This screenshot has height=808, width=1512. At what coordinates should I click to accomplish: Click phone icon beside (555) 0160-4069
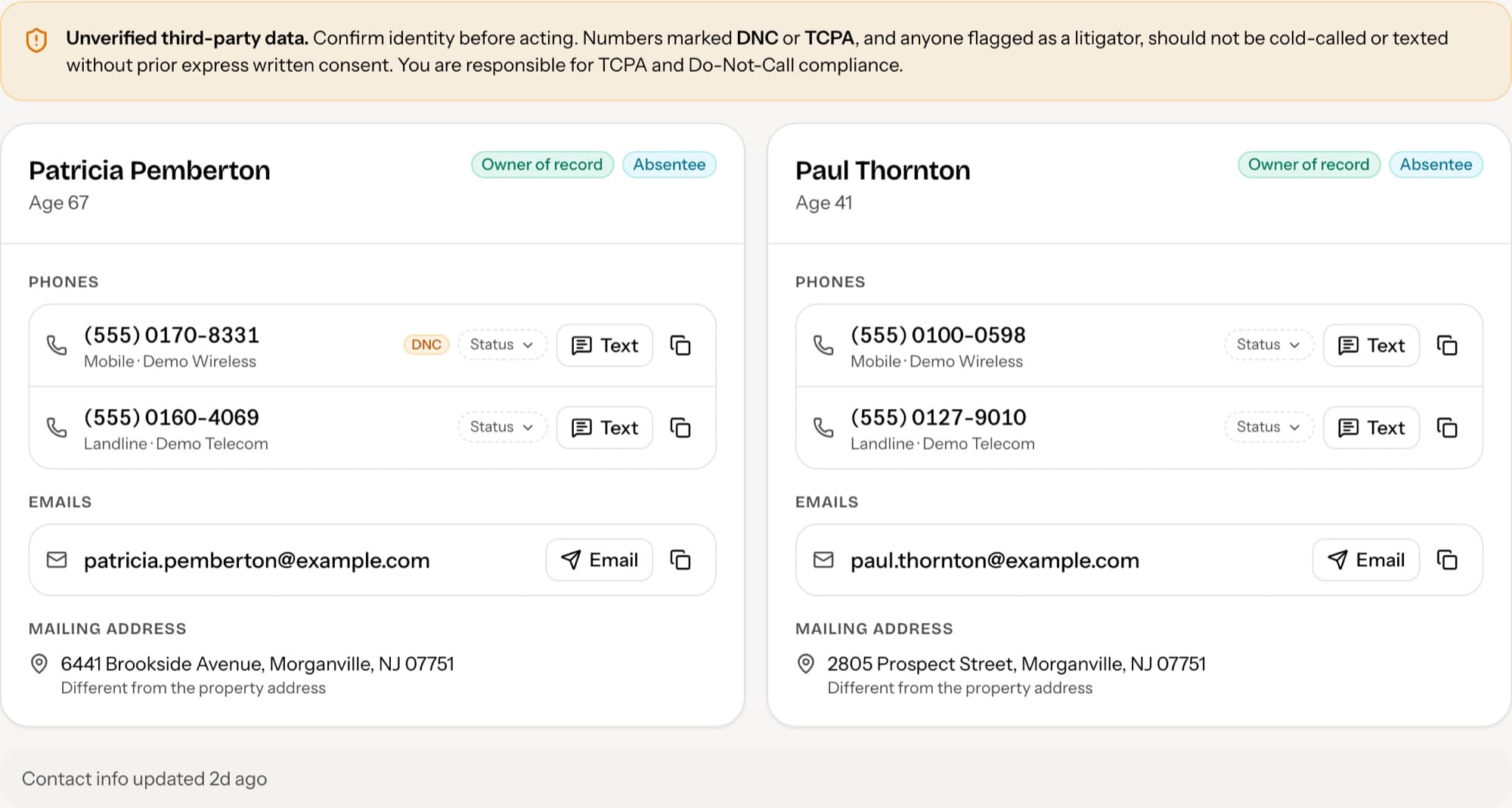point(57,428)
